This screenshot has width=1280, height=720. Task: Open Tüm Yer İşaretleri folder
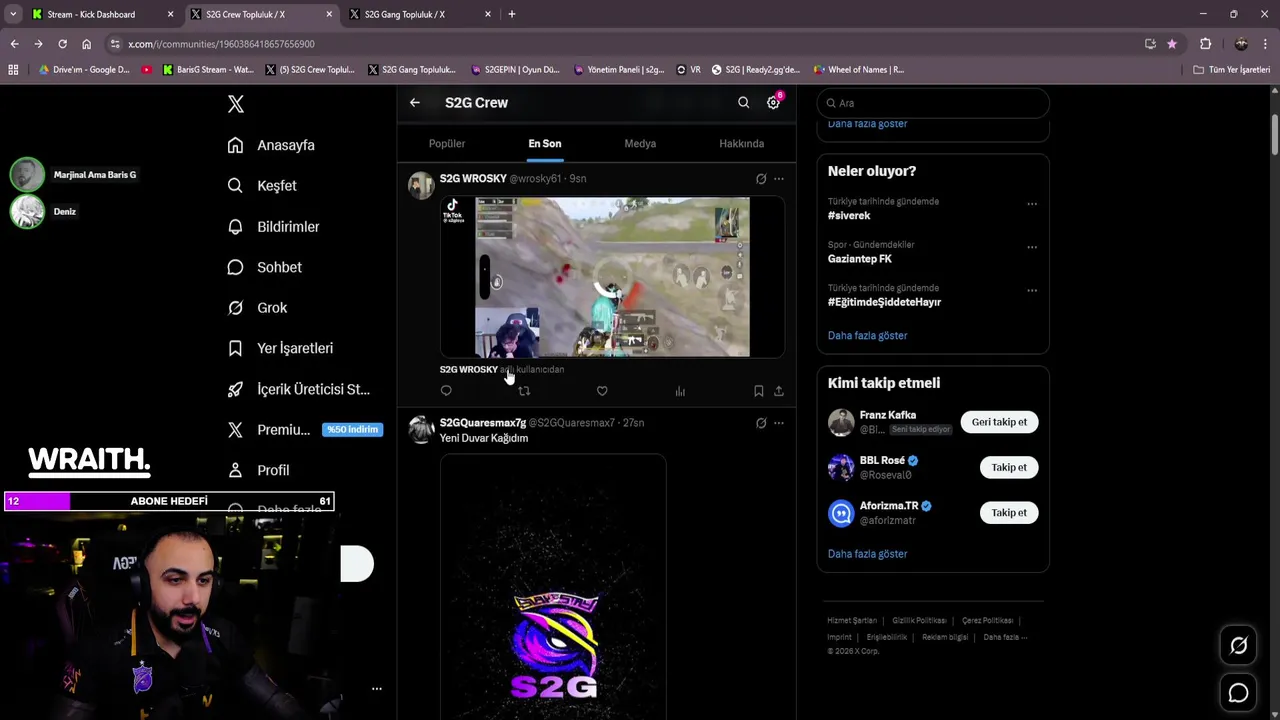1231,70
